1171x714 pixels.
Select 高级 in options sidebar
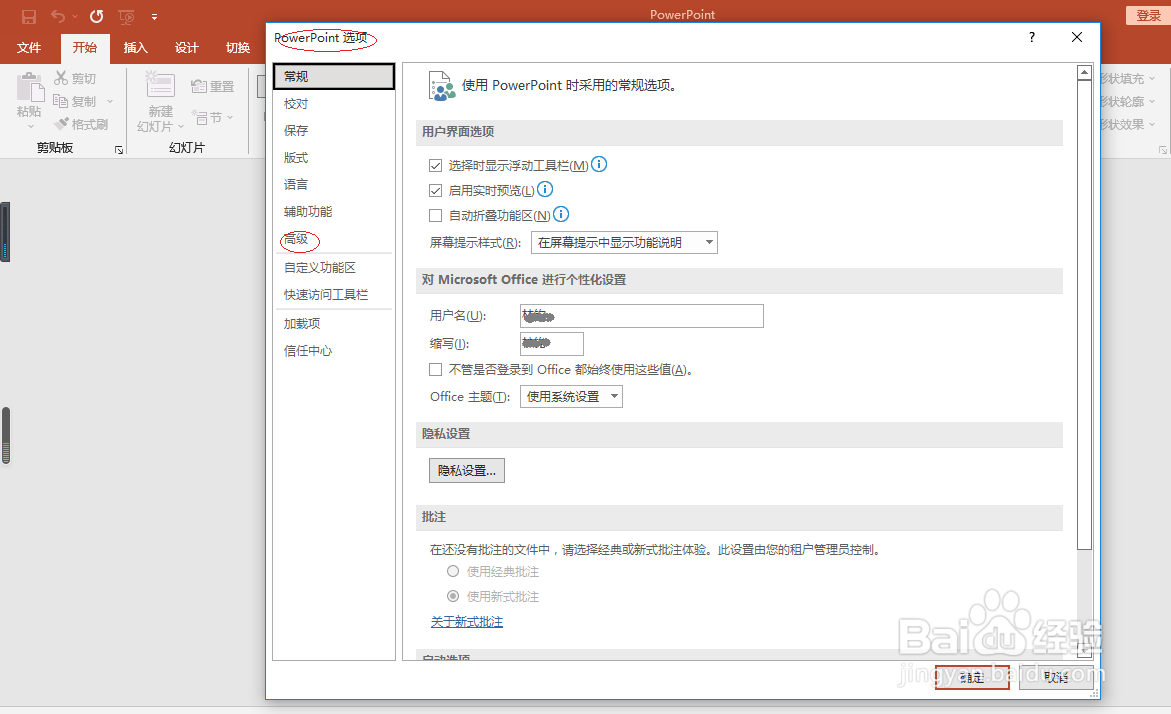point(334,239)
